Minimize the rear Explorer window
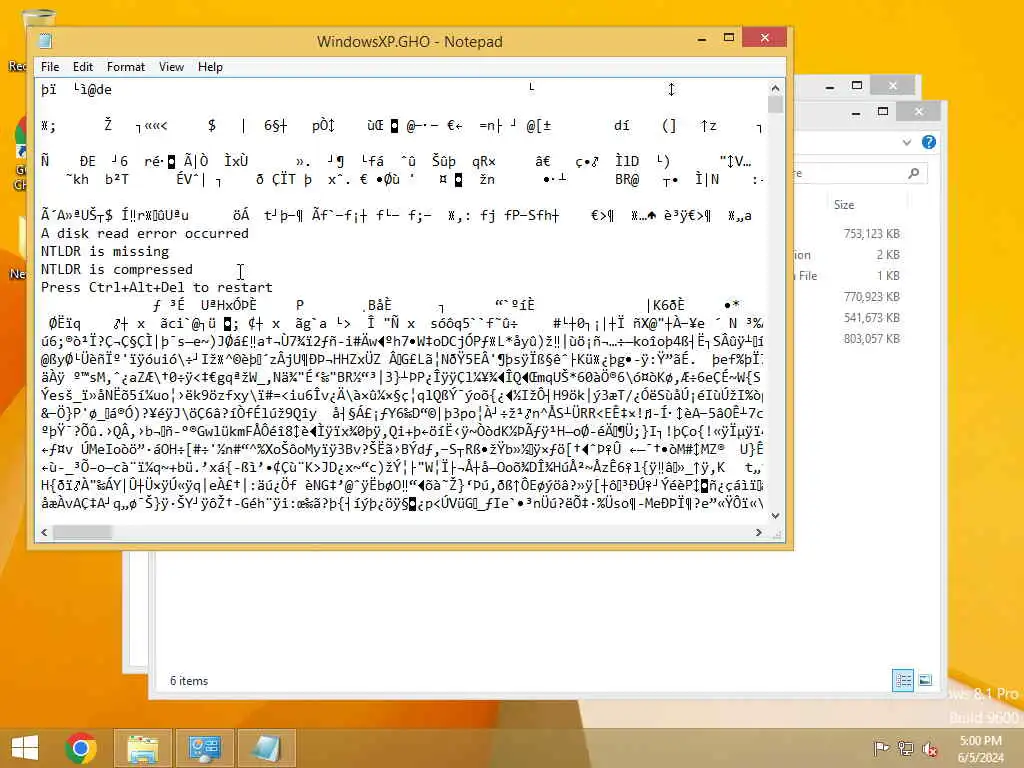 830,86
